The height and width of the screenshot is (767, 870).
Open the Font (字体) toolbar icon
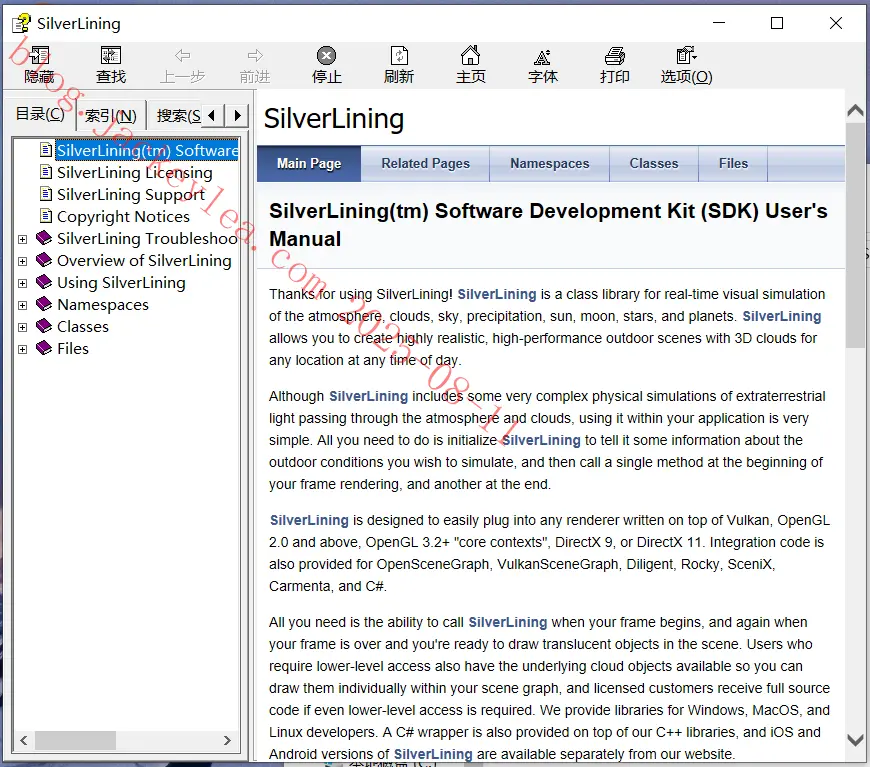click(543, 65)
